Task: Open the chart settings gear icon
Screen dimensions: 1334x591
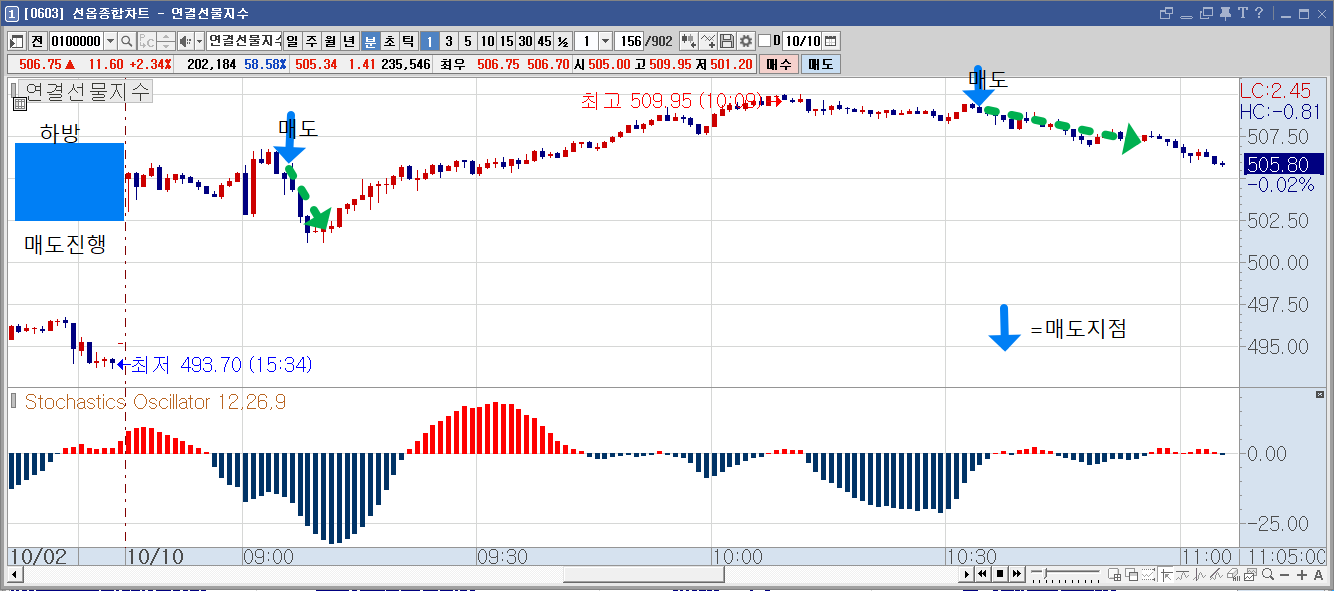Action: pyautogui.click(x=745, y=41)
